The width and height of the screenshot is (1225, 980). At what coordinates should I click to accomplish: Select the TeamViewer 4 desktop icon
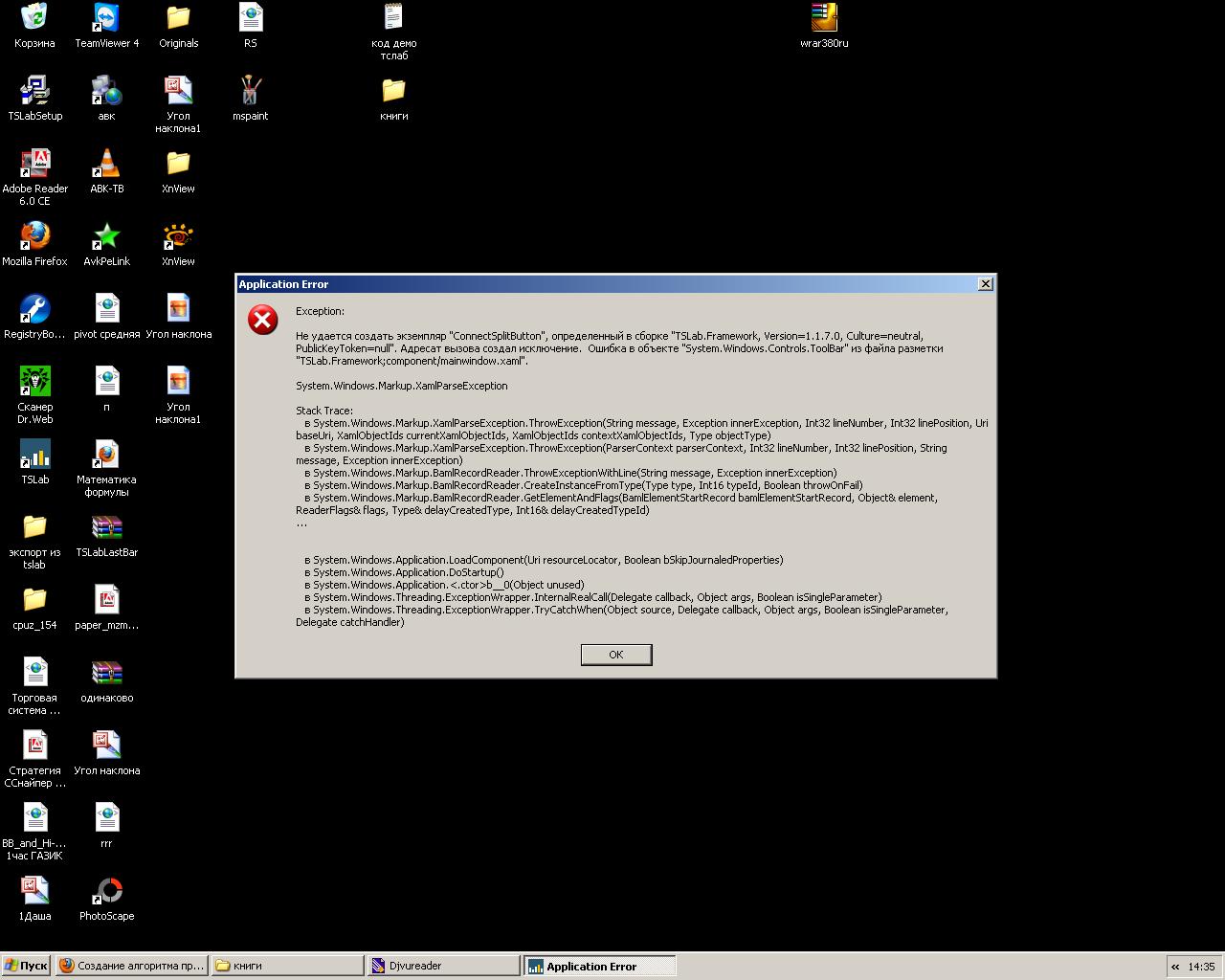point(106,26)
